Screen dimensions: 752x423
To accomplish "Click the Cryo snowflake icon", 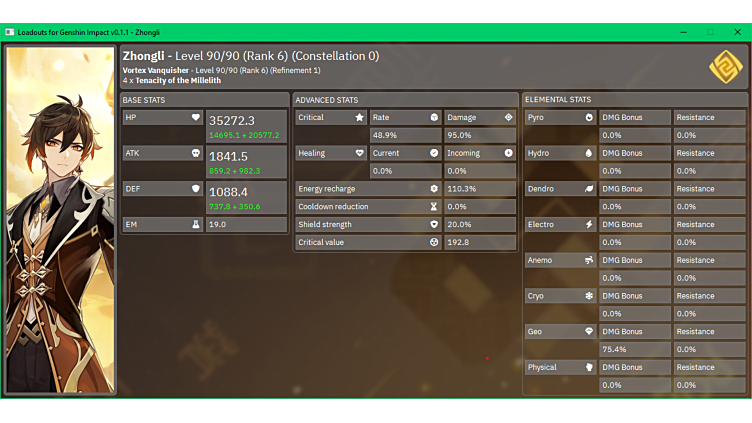I will [589, 296].
